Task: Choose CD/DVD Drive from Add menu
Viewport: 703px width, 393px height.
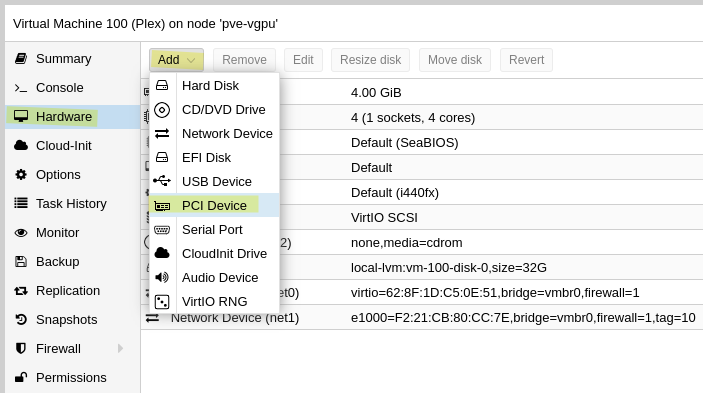Action: click(x=214, y=110)
